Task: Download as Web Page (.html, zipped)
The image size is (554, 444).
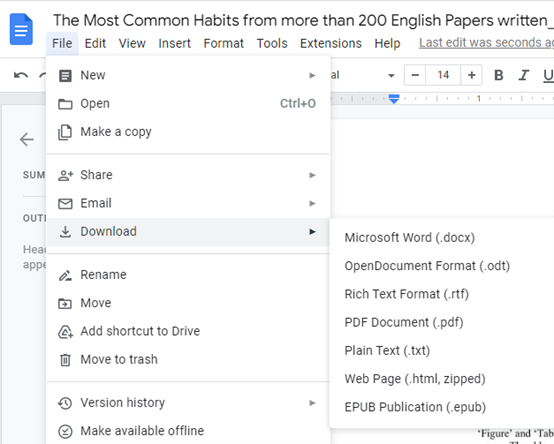Action: (x=442, y=379)
